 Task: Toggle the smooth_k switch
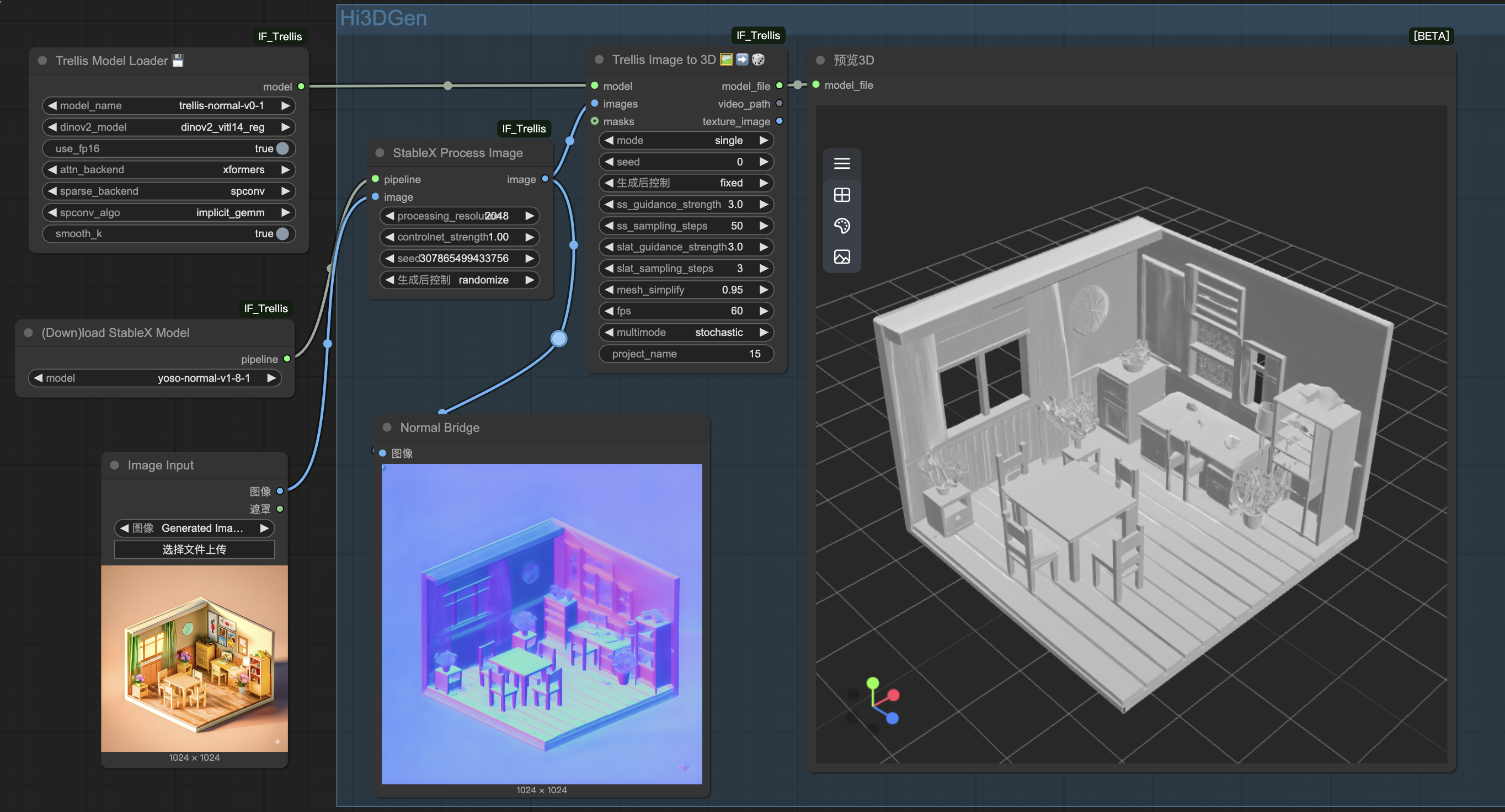click(282, 234)
